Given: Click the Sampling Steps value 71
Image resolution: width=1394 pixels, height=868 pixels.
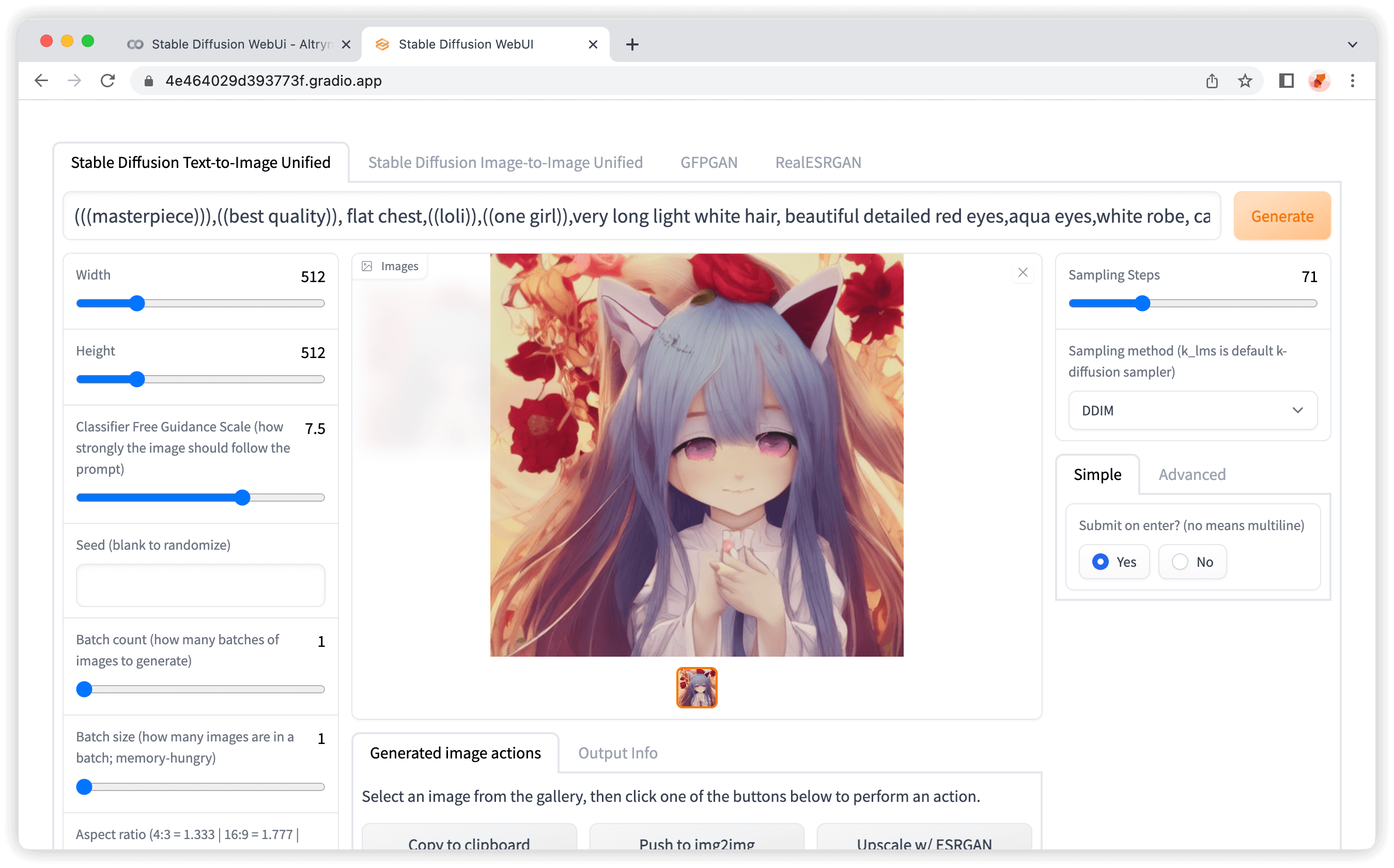Looking at the screenshot, I should [1309, 277].
